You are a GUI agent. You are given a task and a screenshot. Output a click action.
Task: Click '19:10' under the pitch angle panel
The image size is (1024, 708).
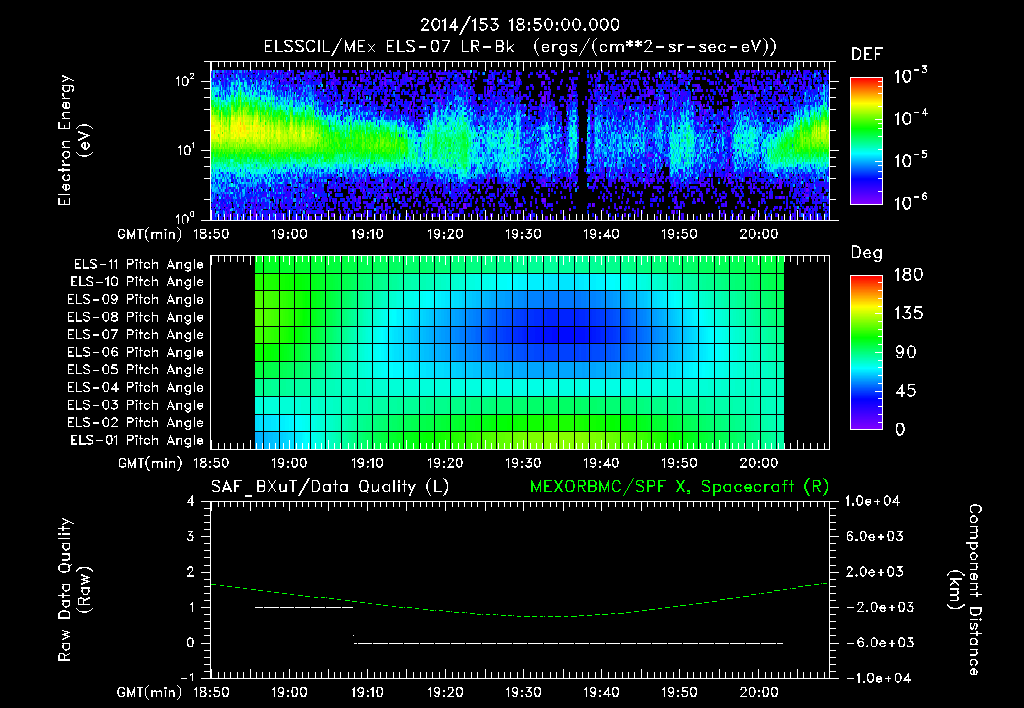click(367, 463)
